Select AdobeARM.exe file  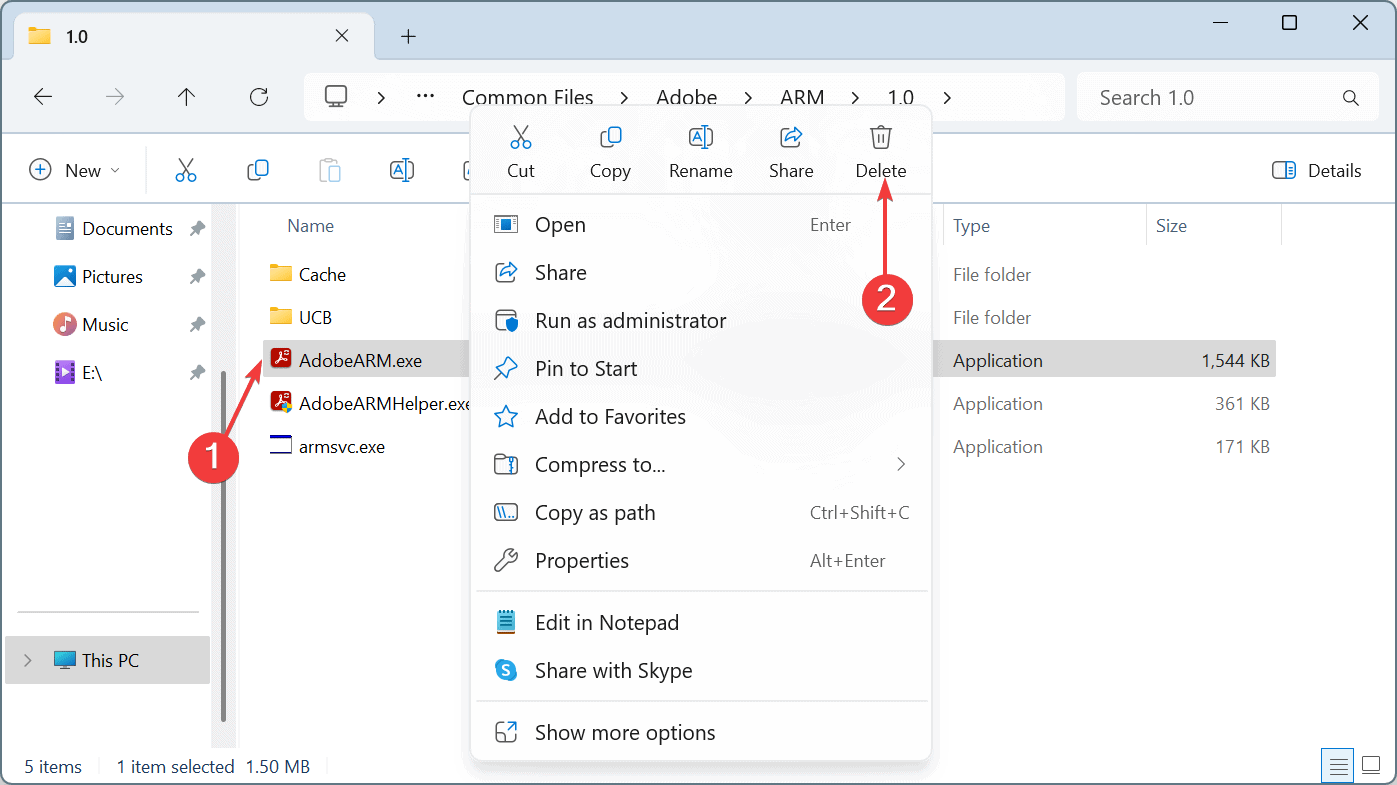point(360,360)
